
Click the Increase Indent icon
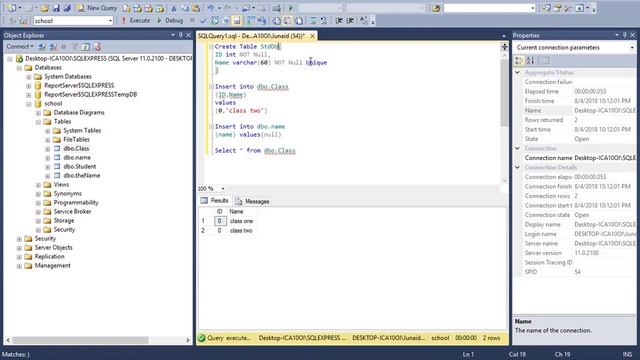click(x=350, y=20)
